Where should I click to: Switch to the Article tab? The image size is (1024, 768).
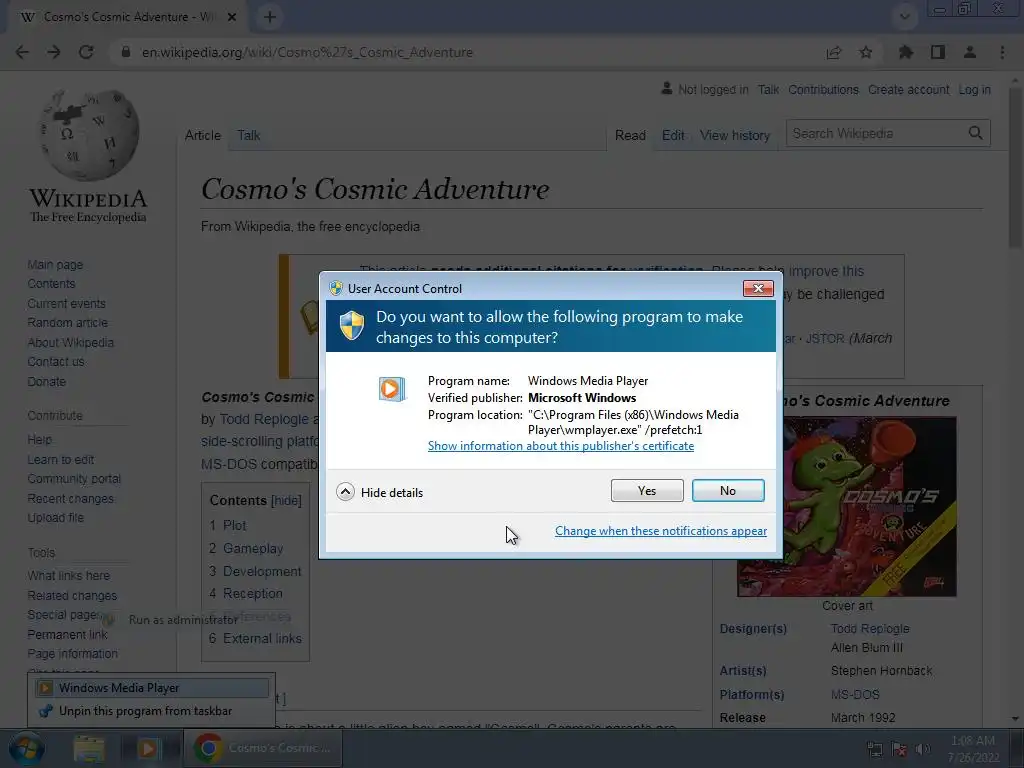point(202,135)
